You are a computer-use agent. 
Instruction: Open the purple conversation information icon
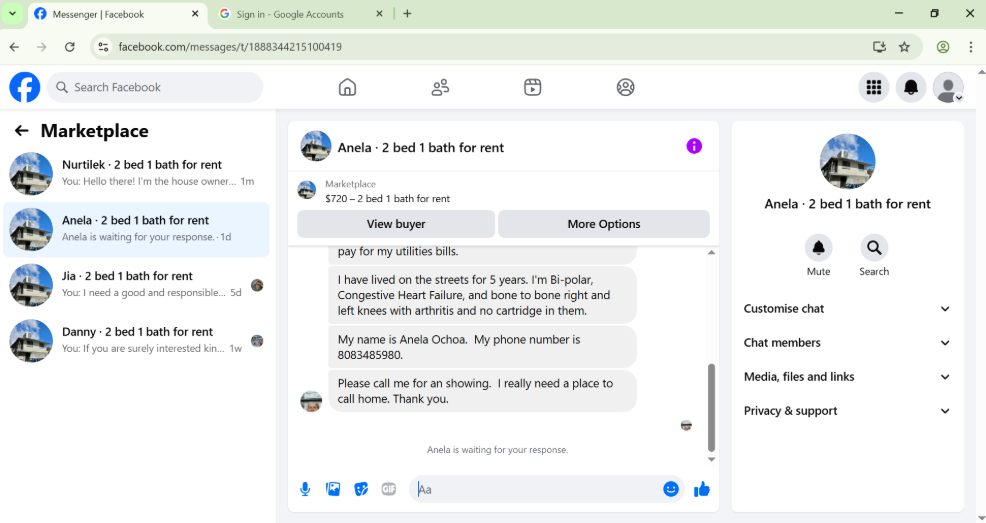click(694, 146)
